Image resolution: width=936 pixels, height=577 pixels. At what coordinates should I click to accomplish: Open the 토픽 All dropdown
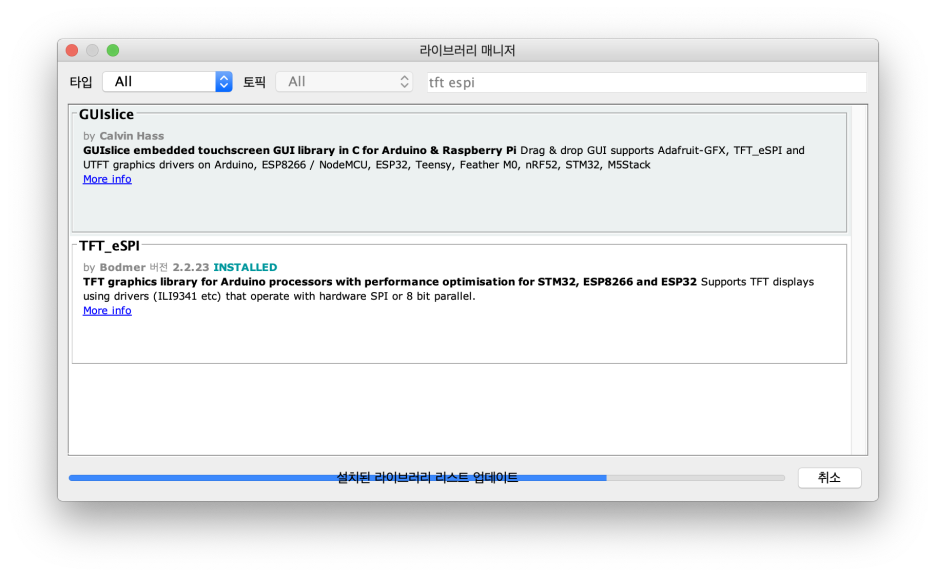click(344, 82)
